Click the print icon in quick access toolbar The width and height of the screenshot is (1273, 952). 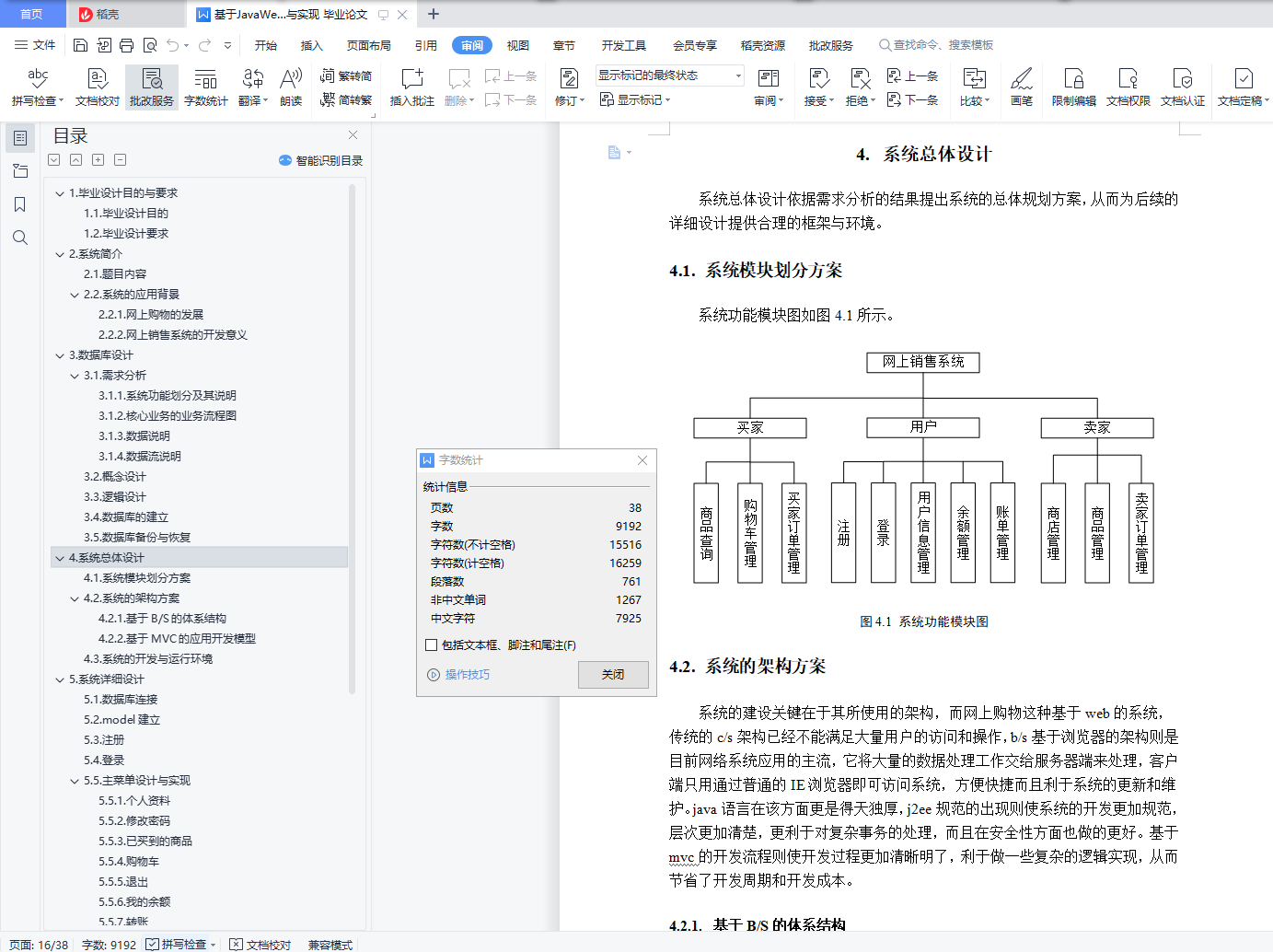[127, 45]
